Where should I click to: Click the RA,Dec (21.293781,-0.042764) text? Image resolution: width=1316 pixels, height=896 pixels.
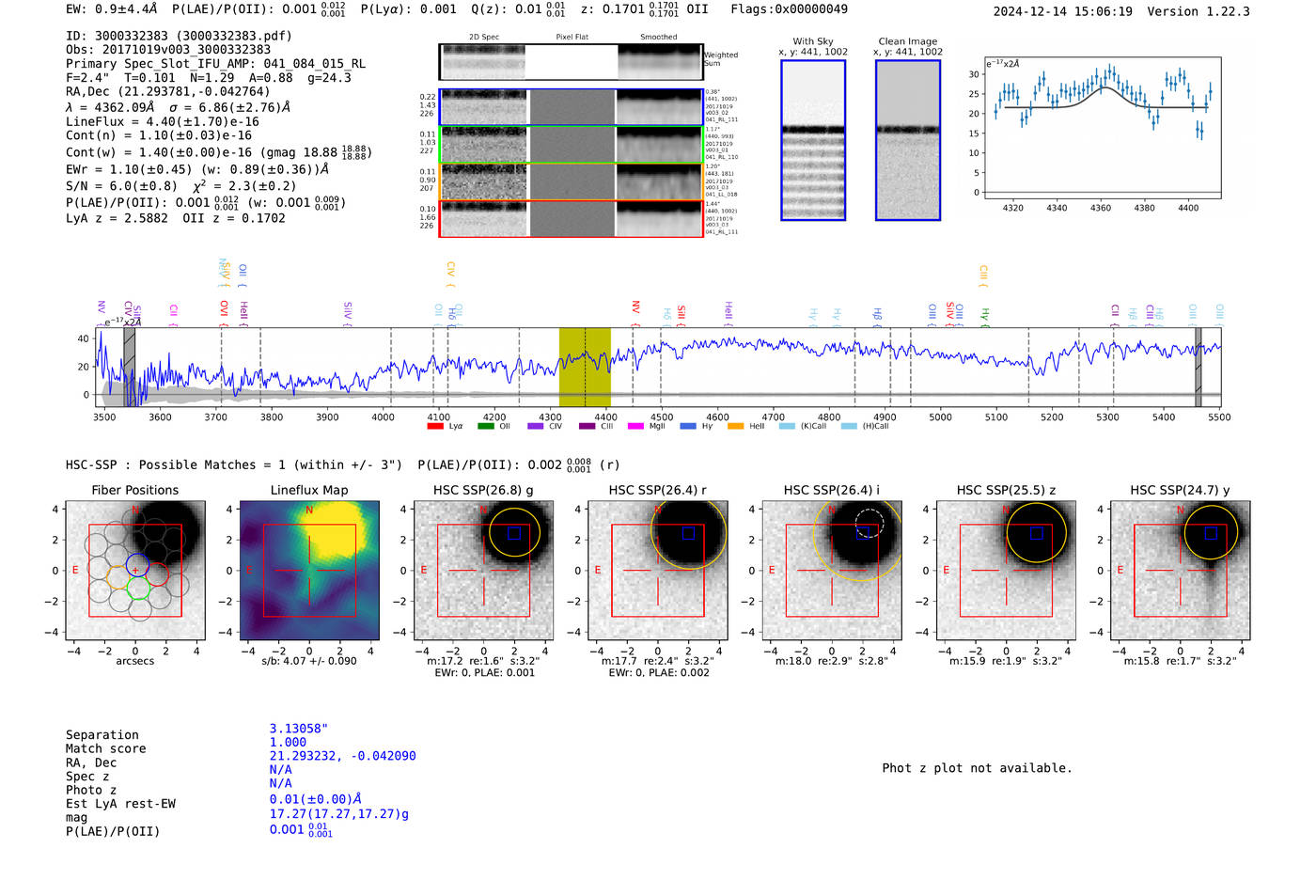pos(168,91)
